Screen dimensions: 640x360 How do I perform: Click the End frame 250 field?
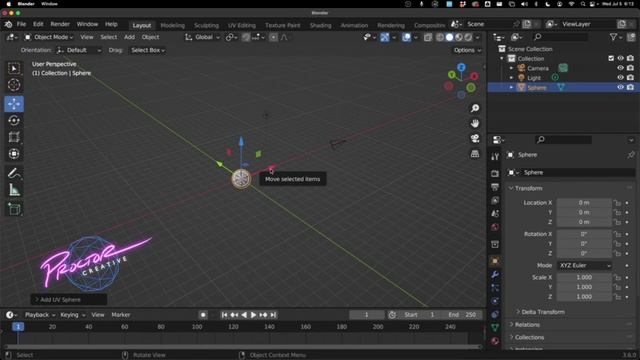462,315
